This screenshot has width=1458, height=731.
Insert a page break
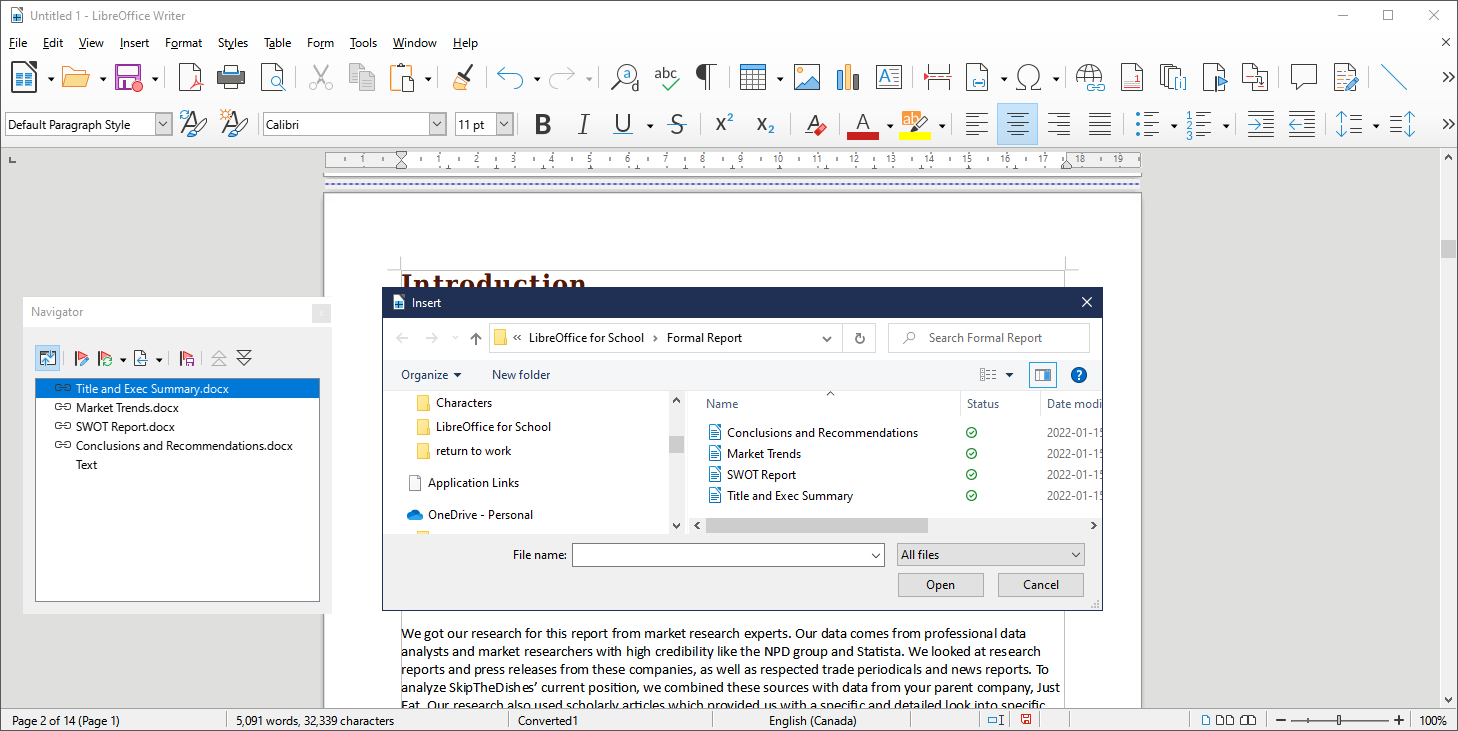[937, 77]
